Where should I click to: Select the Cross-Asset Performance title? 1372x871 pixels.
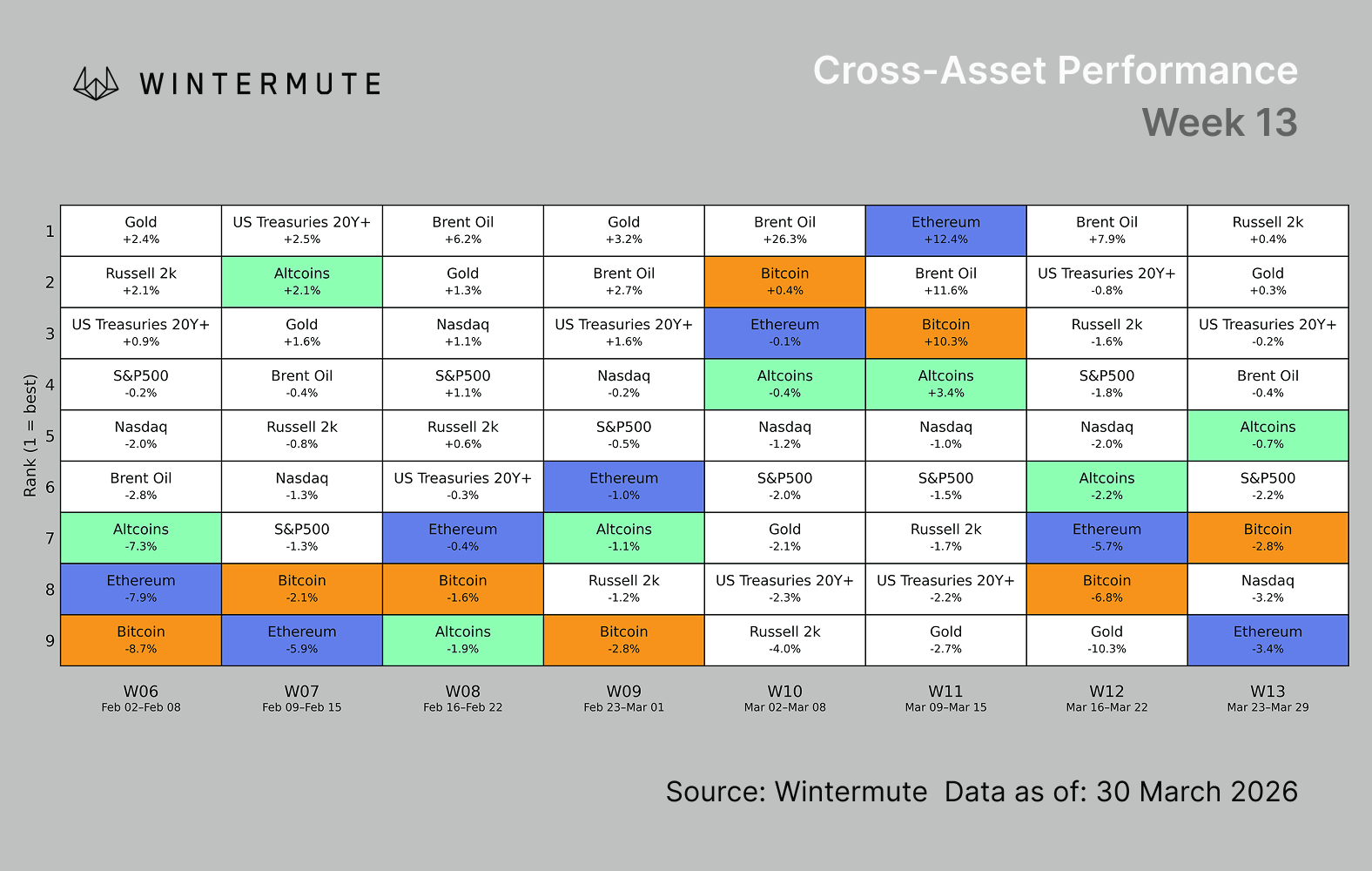pos(1055,71)
